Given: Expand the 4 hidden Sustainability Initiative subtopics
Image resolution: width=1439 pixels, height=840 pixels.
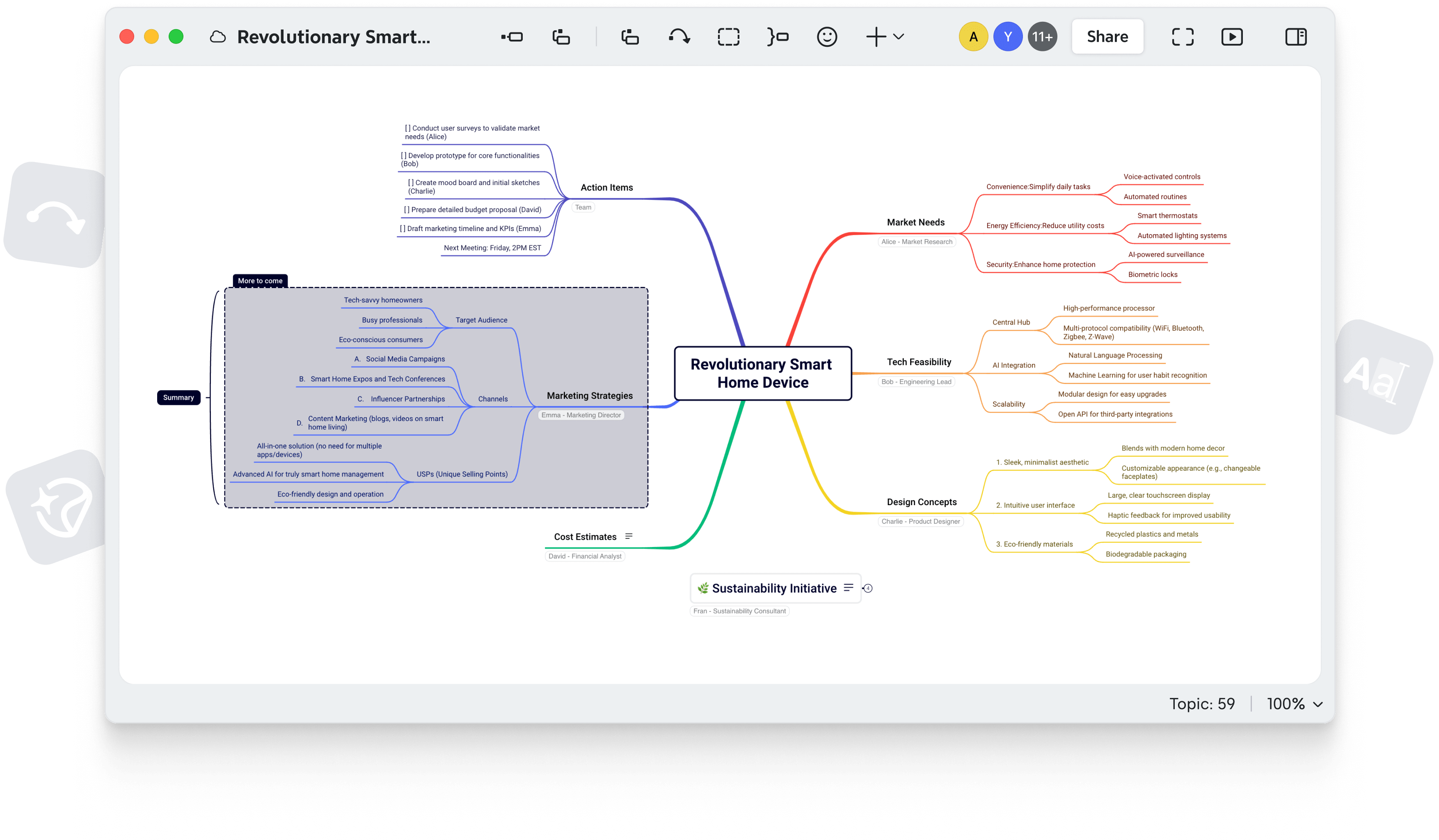Looking at the screenshot, I should (869, 588).
